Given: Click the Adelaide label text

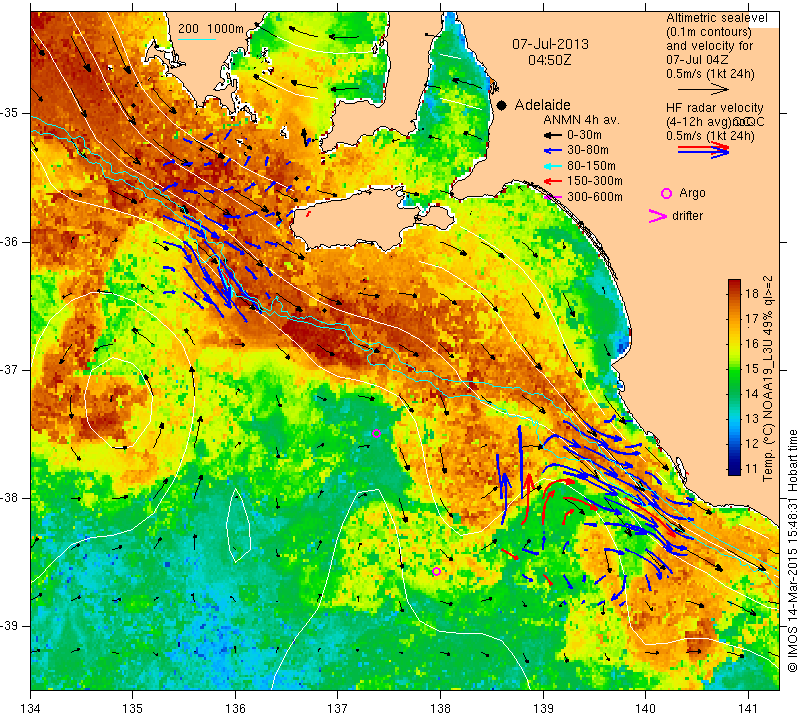Looking at the screenshot, I should (x=542, y=105).
